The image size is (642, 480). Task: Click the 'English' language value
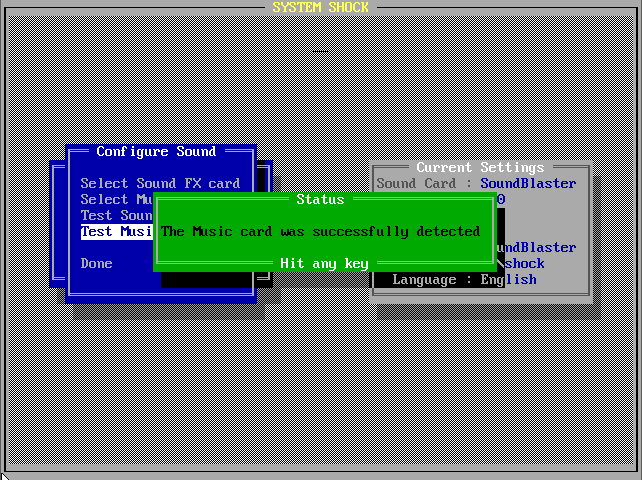click(508, 280)
